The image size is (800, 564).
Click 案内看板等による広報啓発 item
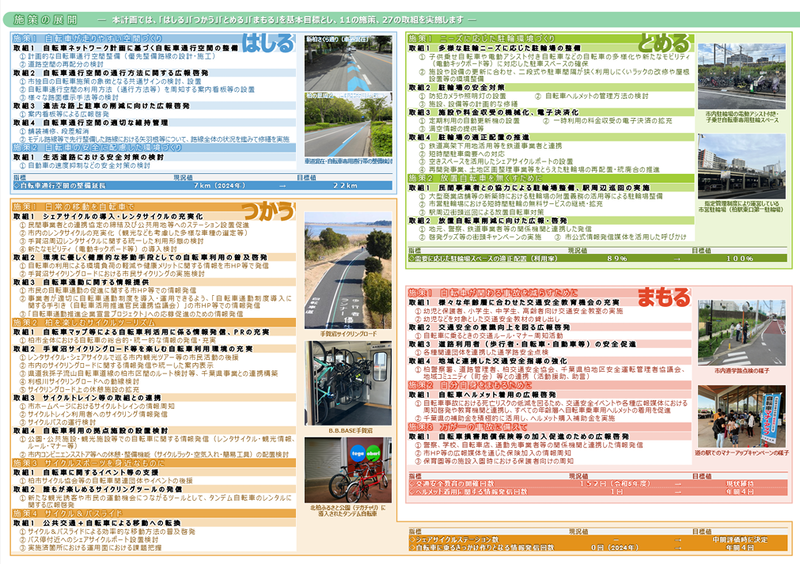64,114
